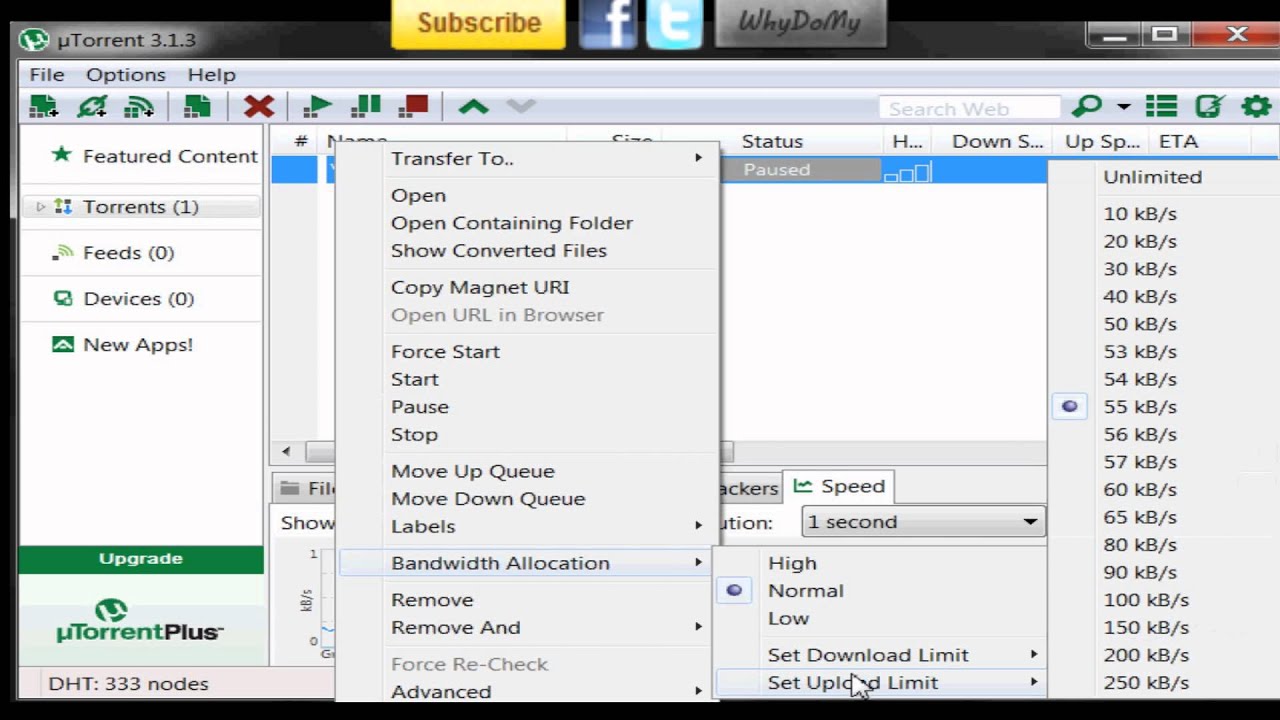
Task: Select the 55 kB/s upload limit
Action: tap(1140, 407)
